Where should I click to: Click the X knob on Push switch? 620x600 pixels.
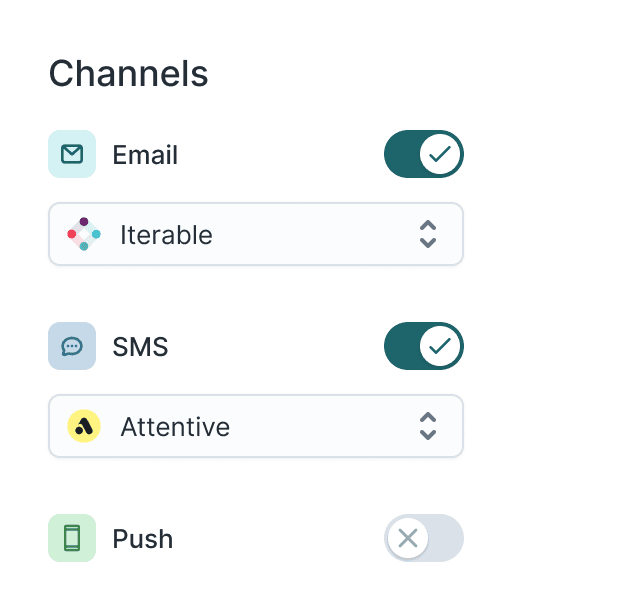point(408,538)
